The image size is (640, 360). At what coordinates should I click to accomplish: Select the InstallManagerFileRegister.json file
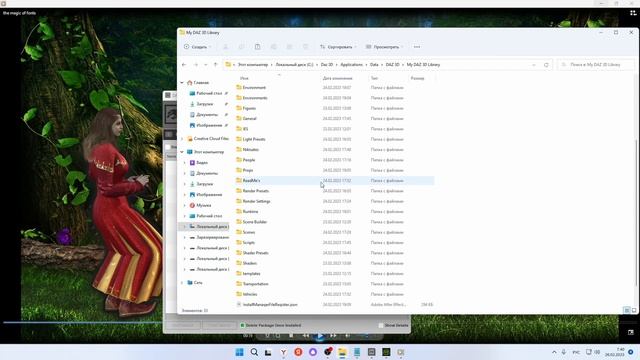click(270, 304)
